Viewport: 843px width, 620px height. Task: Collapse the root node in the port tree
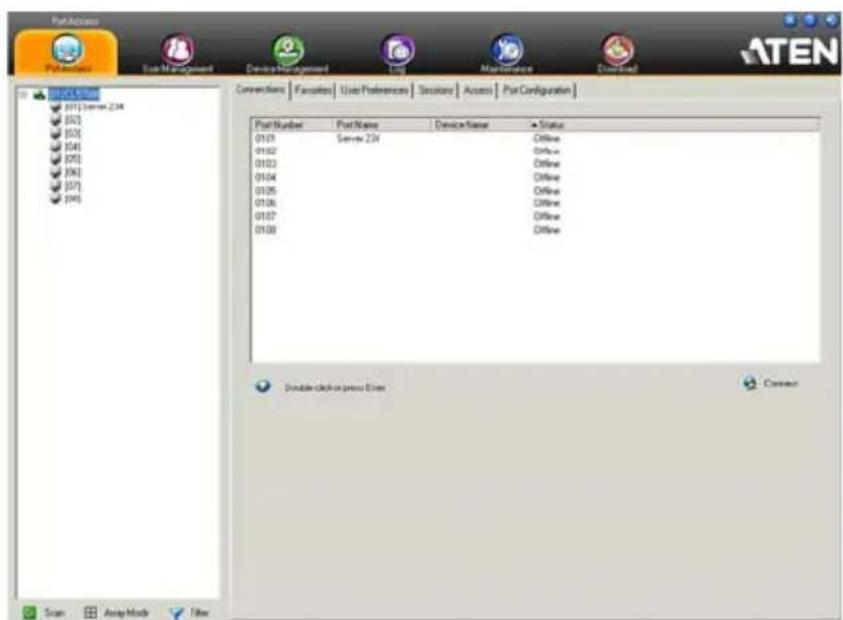tap(23, 95)
